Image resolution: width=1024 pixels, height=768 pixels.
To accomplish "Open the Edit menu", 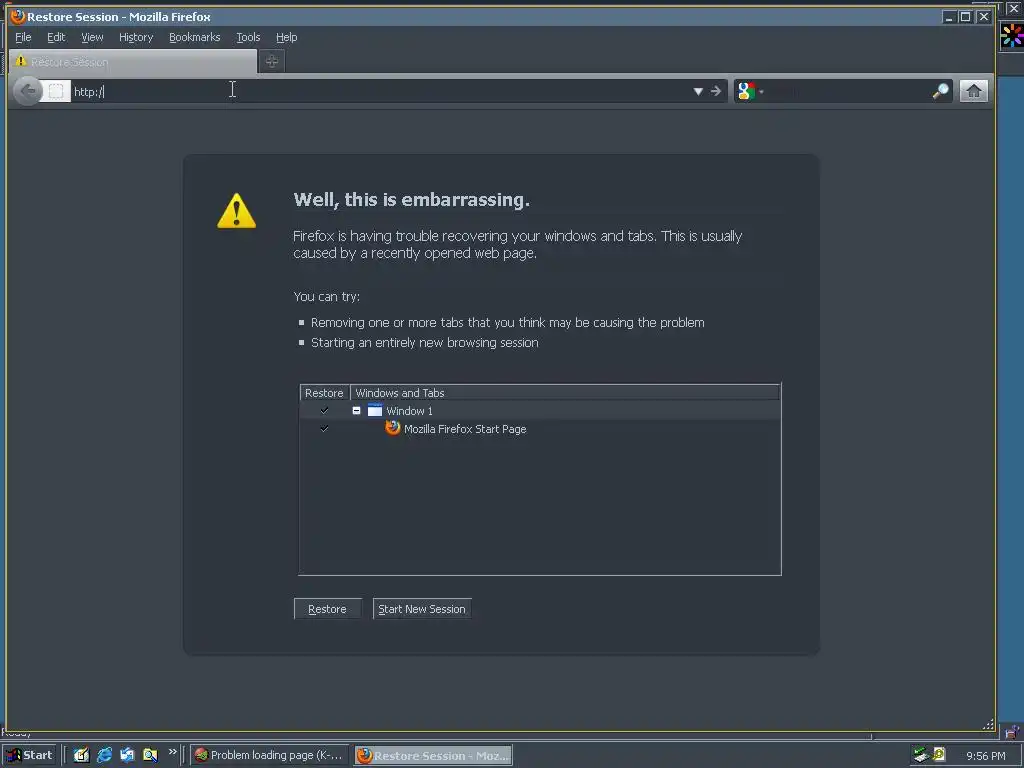I will point(56,37).
